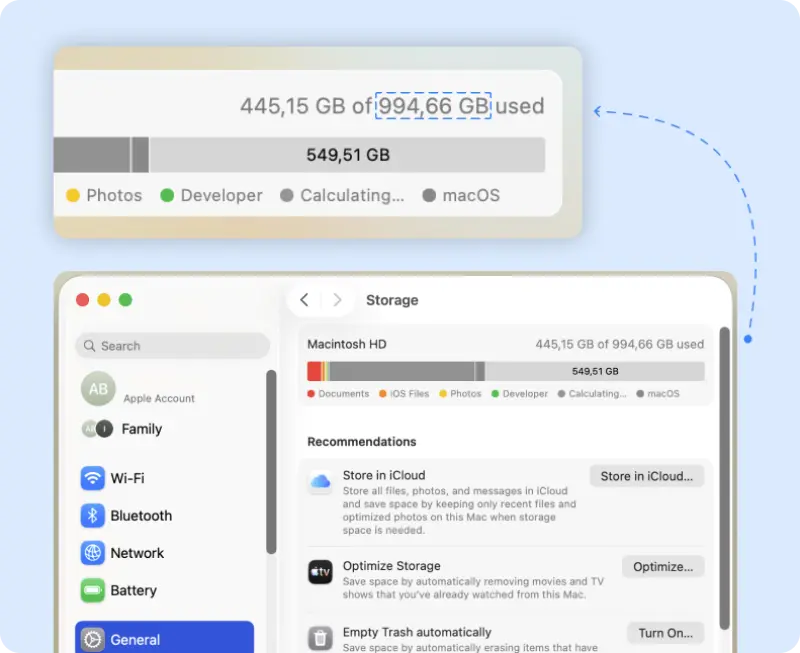800x653 pixels.
Task: Click the Calculating... legend label in Storage window
Action: point(597,393)
